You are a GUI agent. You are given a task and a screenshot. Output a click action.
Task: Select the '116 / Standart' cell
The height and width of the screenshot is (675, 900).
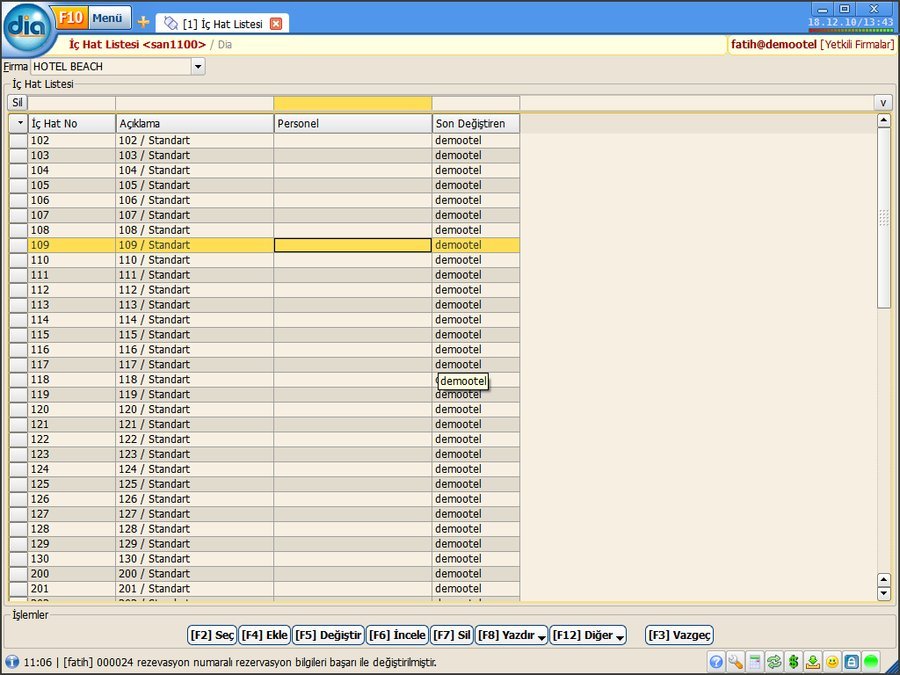tap(195, 350)
